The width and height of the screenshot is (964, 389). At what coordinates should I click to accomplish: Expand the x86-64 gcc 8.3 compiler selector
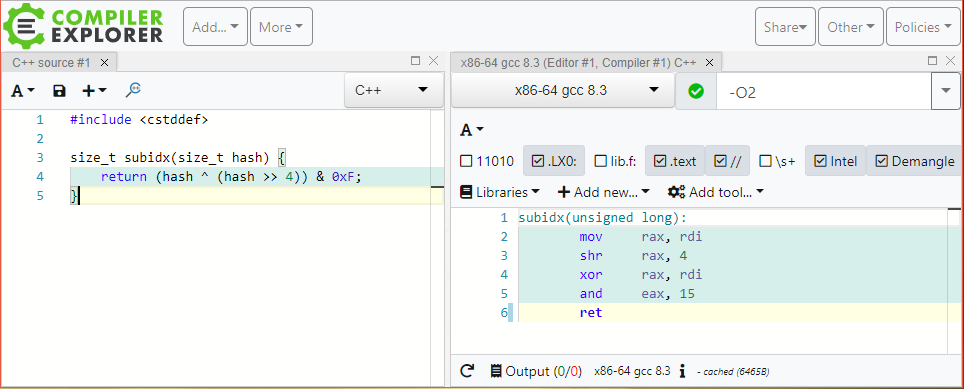tap(563, 91)
